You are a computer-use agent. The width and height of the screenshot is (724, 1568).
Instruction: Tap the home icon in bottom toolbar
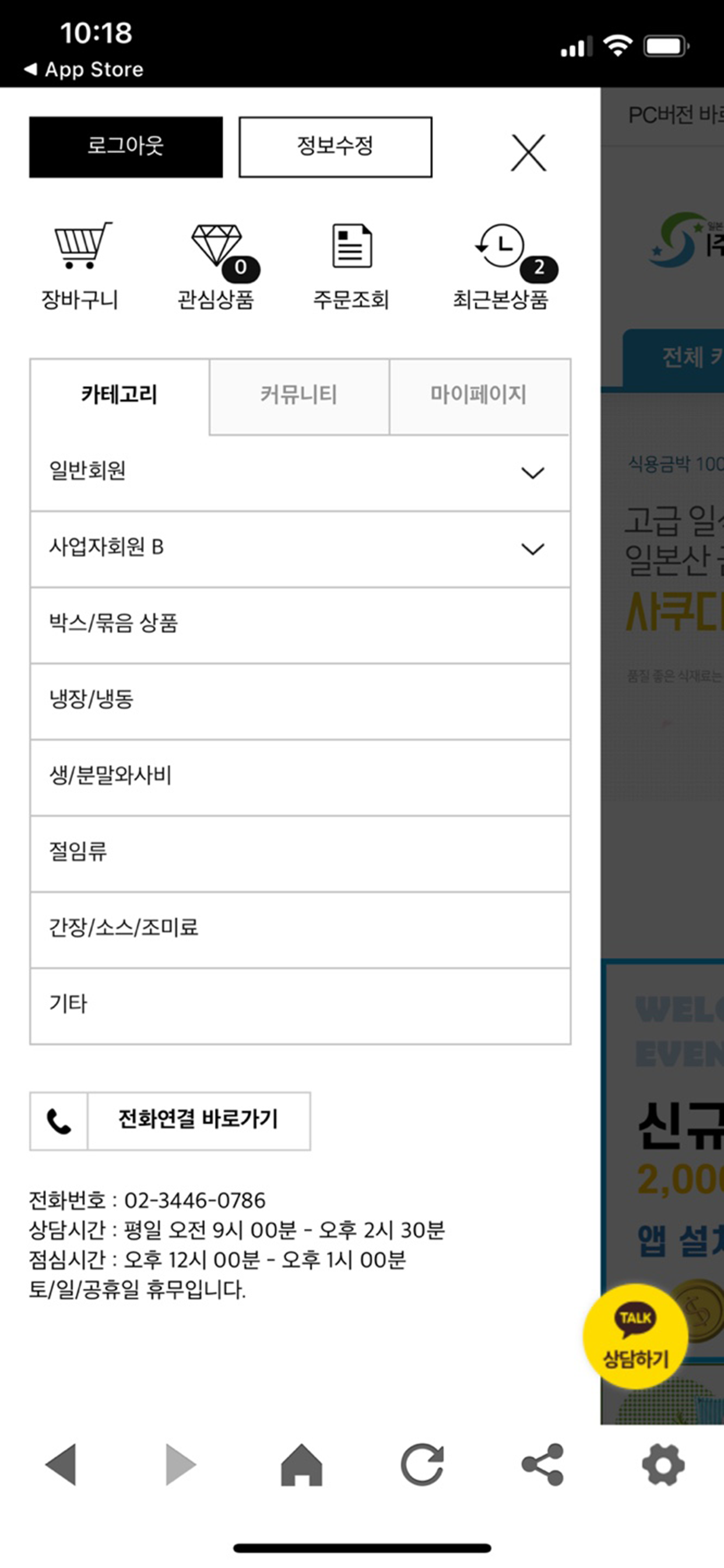tap(302, 1465)
